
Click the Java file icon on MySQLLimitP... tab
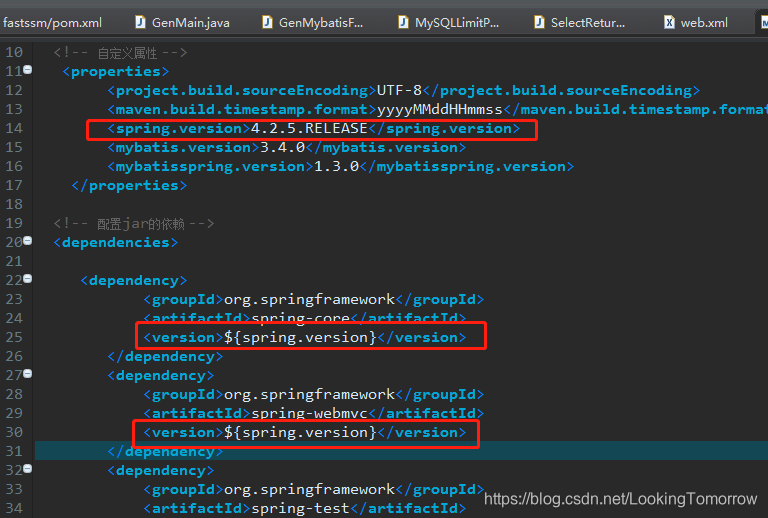coord(403,22)
